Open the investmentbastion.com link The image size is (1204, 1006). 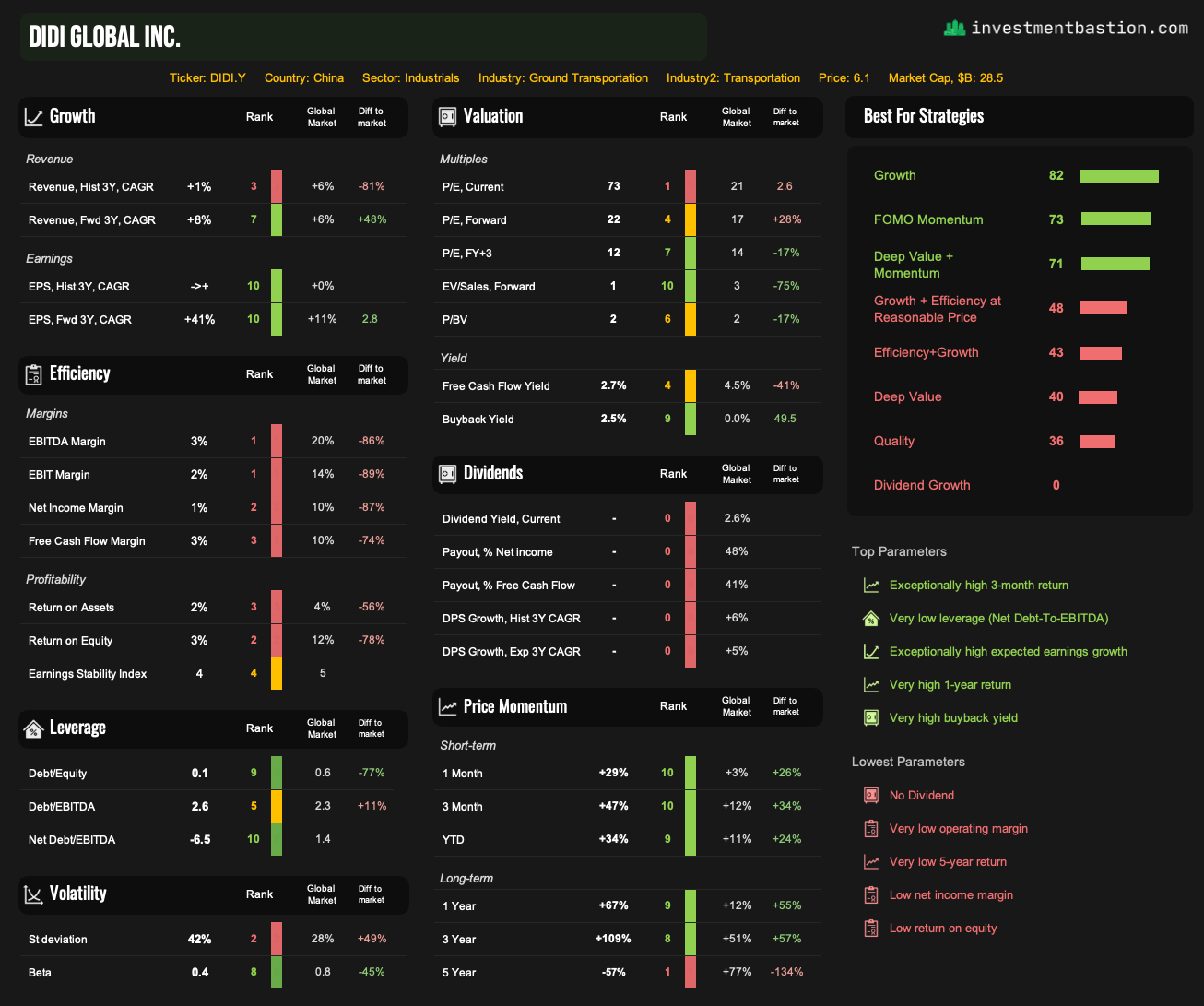tap(1080, 28)
